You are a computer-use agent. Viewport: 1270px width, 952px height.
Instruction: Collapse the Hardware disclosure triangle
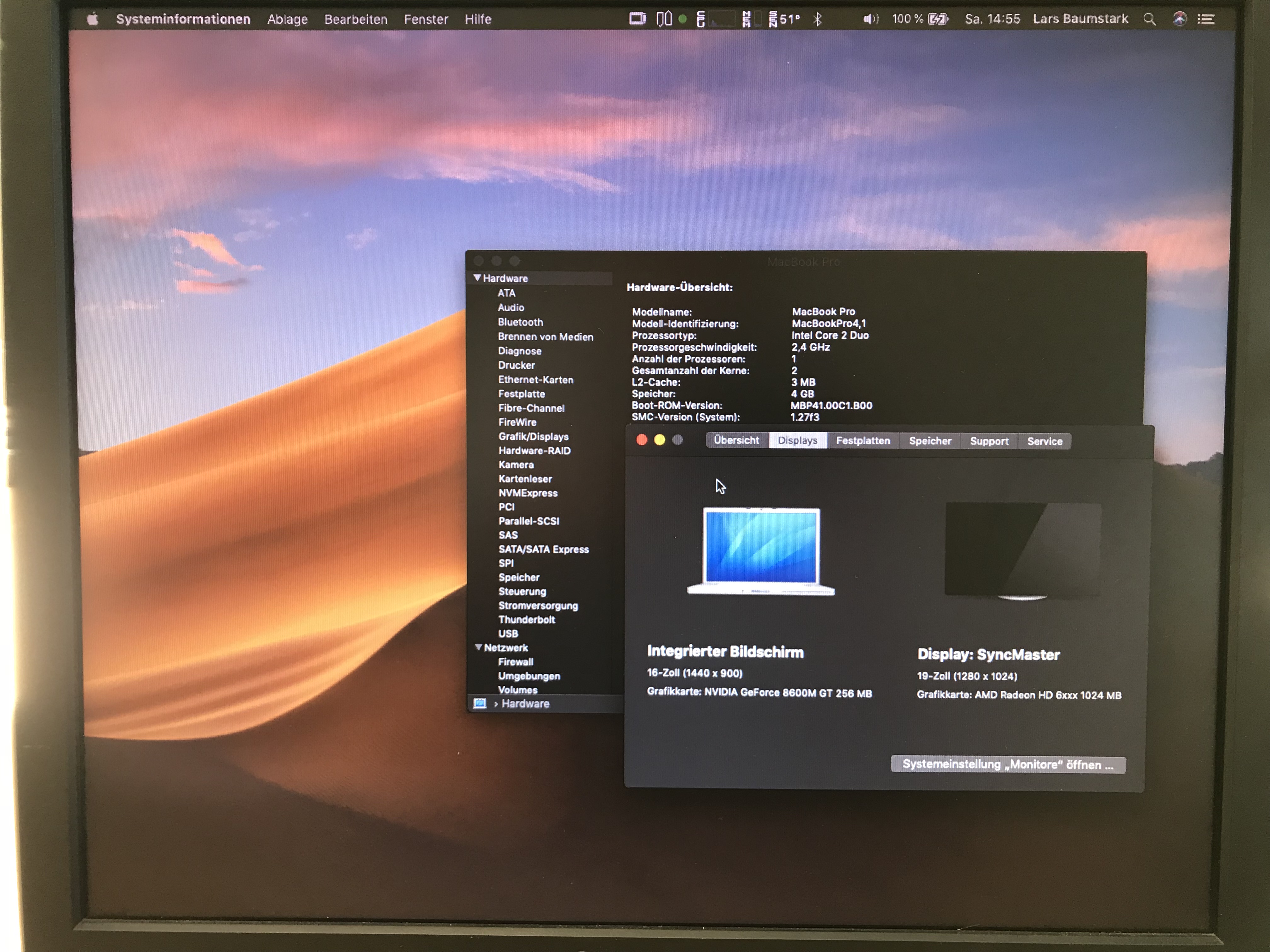477,278
